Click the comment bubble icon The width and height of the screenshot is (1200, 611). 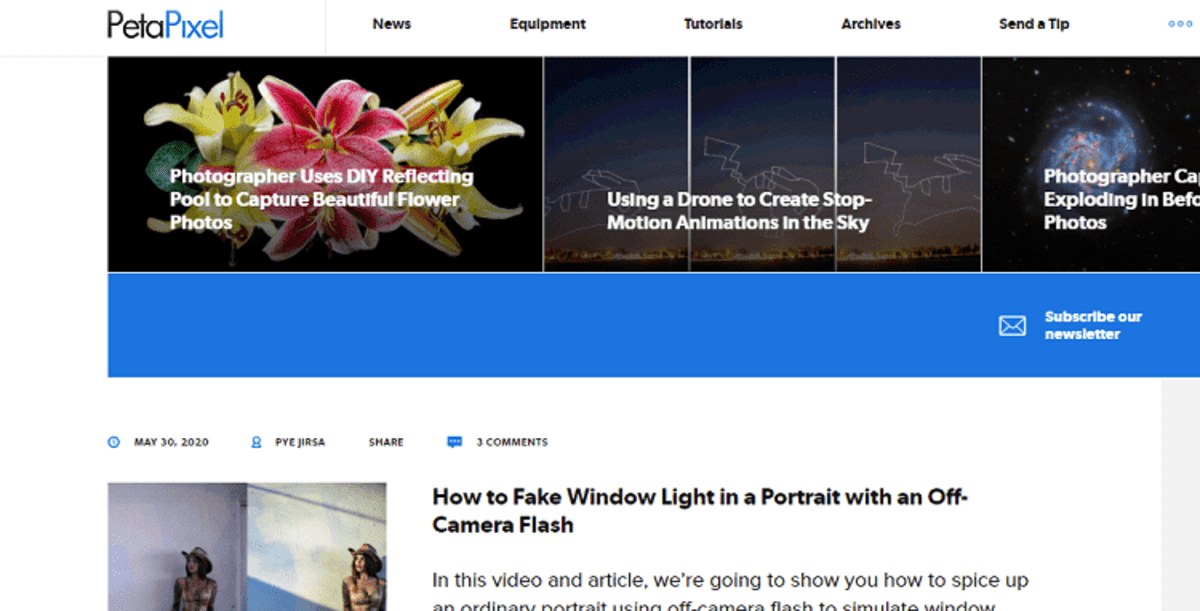tap(455, 442)
